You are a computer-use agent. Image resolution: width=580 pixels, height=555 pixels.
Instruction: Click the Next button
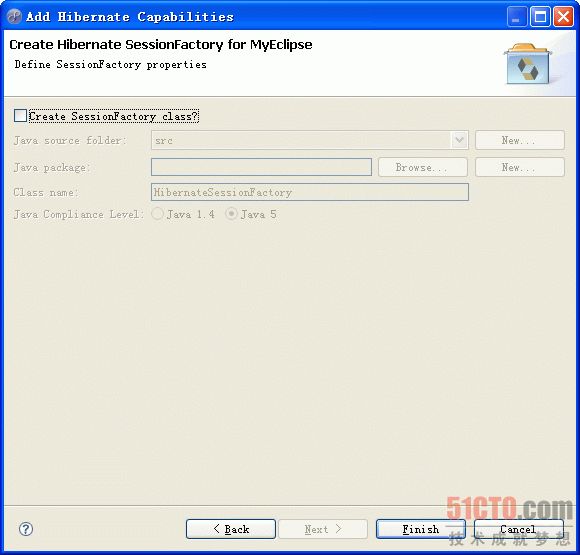pyautogui.click(x=323, y=529)
